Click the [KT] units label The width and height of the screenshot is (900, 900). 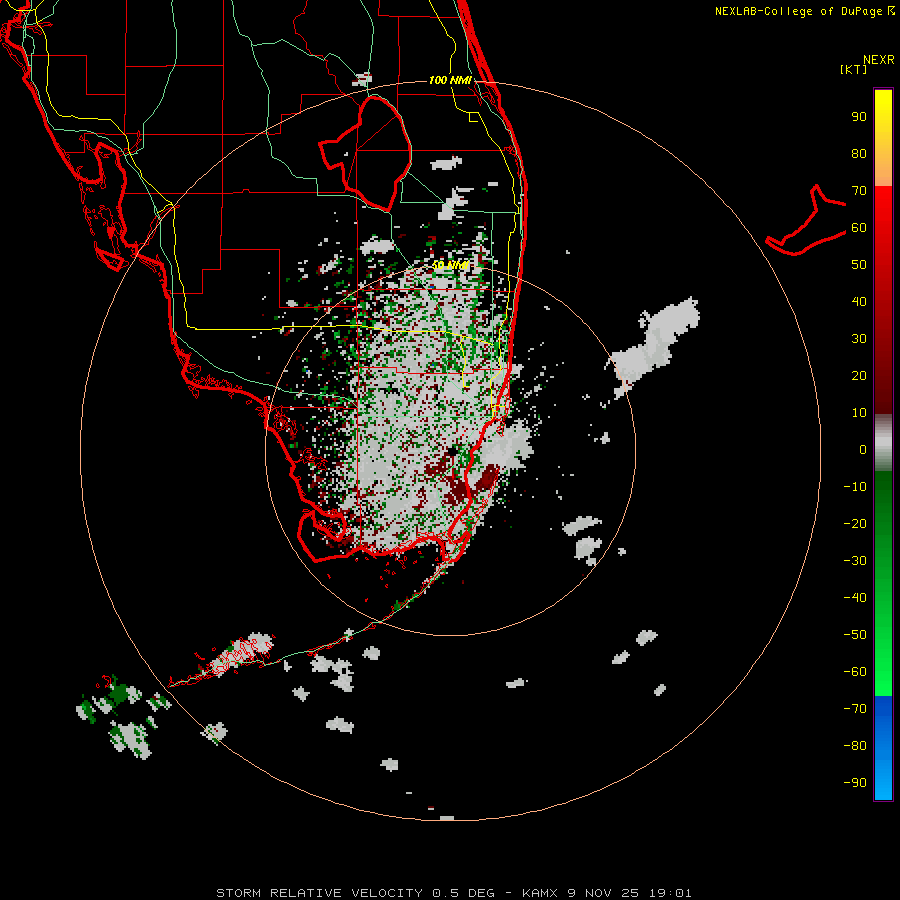pos(854,69)
